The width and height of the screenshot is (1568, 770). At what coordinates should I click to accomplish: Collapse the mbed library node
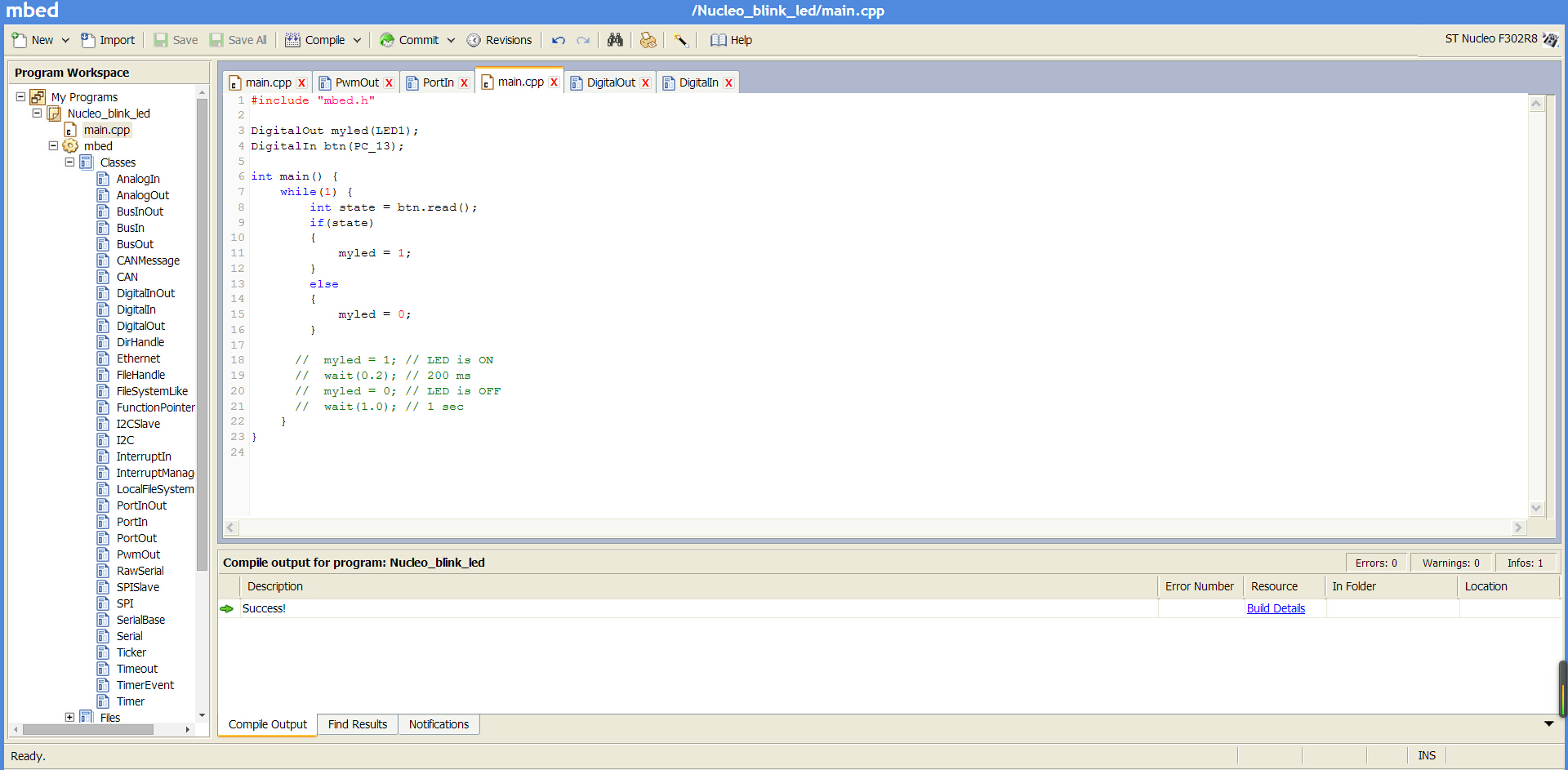tap(53, 145)
